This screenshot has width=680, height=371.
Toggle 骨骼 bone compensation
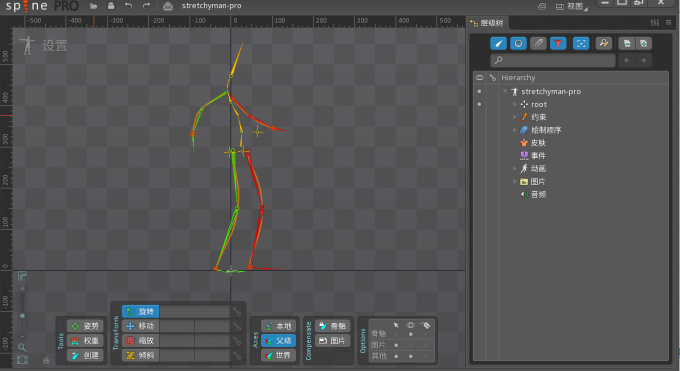tap(333, 326)
